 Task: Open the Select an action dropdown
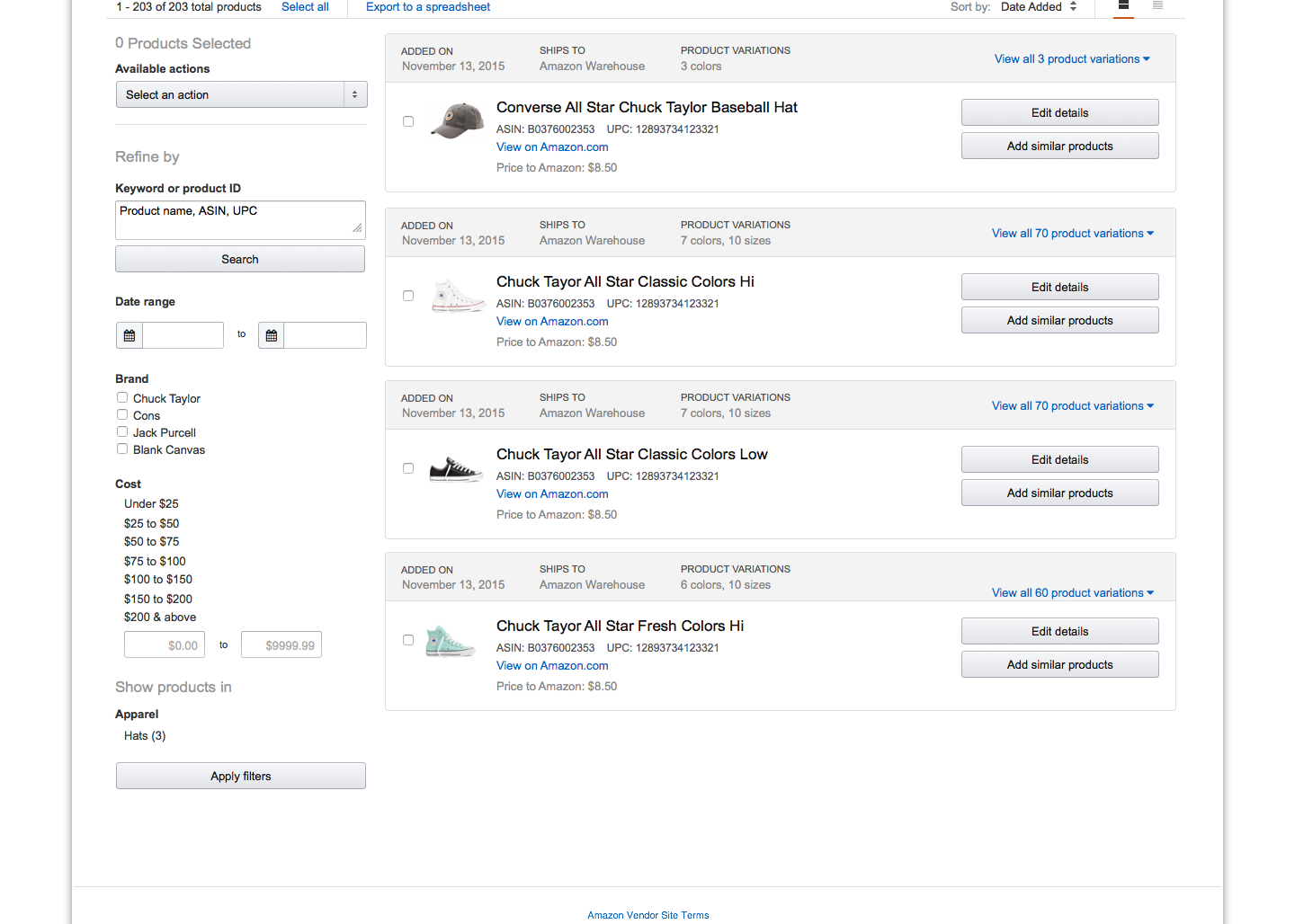click(x=242, y=94)
